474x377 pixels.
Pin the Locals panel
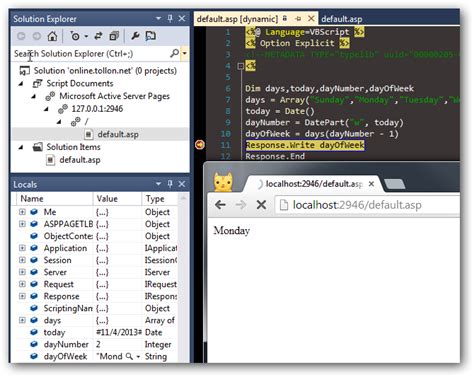[170, 184]
